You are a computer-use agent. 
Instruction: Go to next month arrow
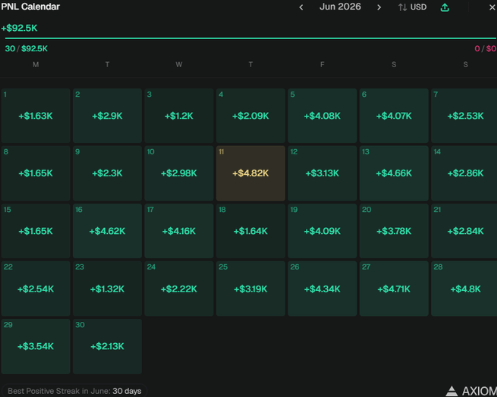pos(379,7)
